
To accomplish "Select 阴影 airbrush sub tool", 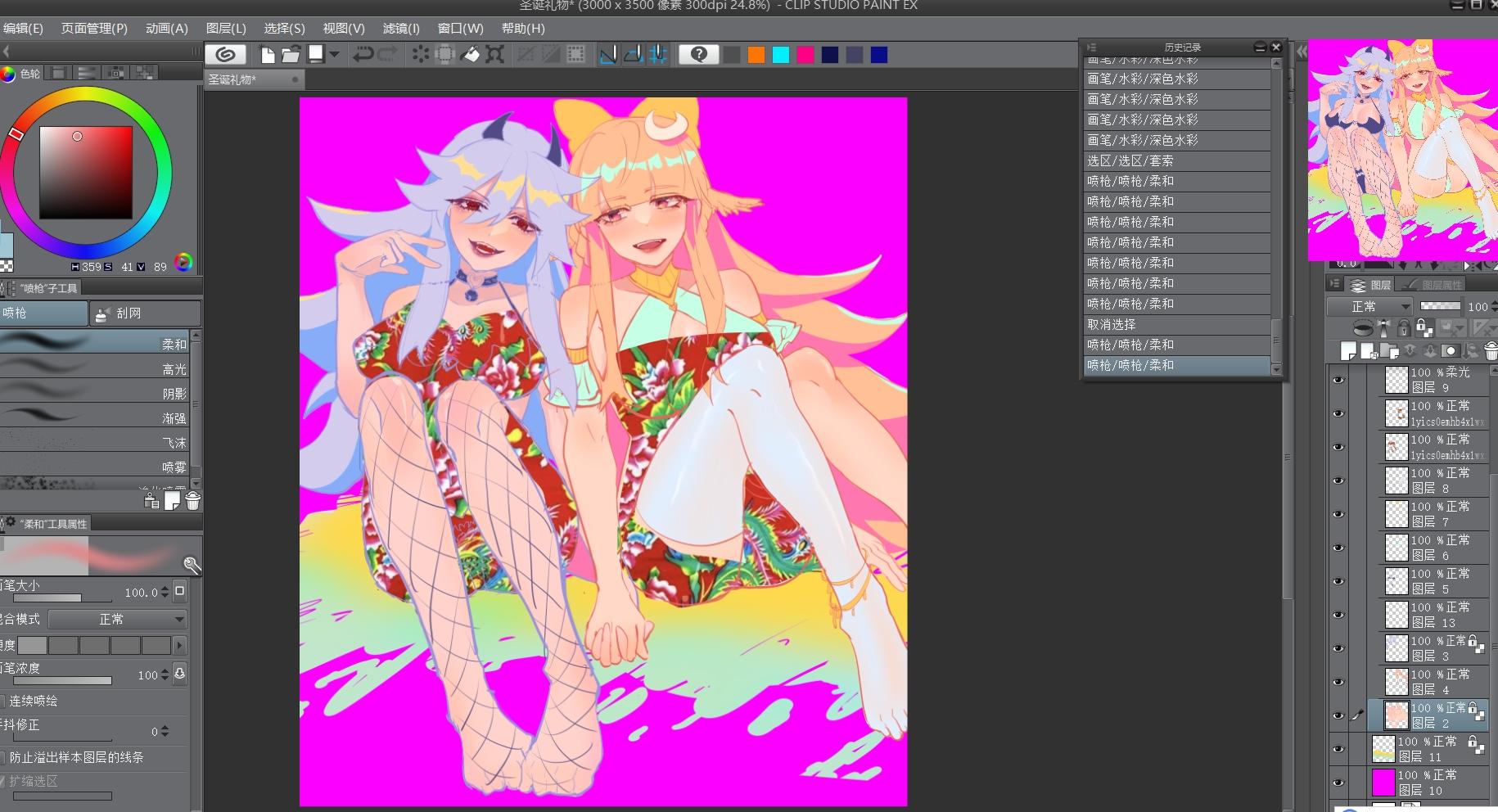I will click(94, 393).
